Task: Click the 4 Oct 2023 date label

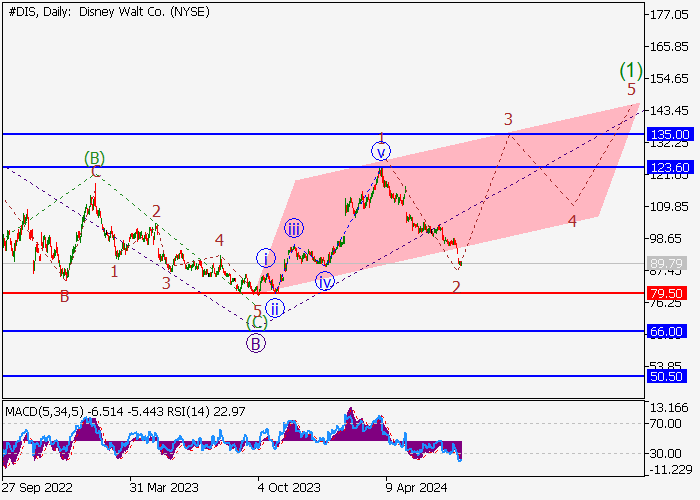Action: pos(289,488)
